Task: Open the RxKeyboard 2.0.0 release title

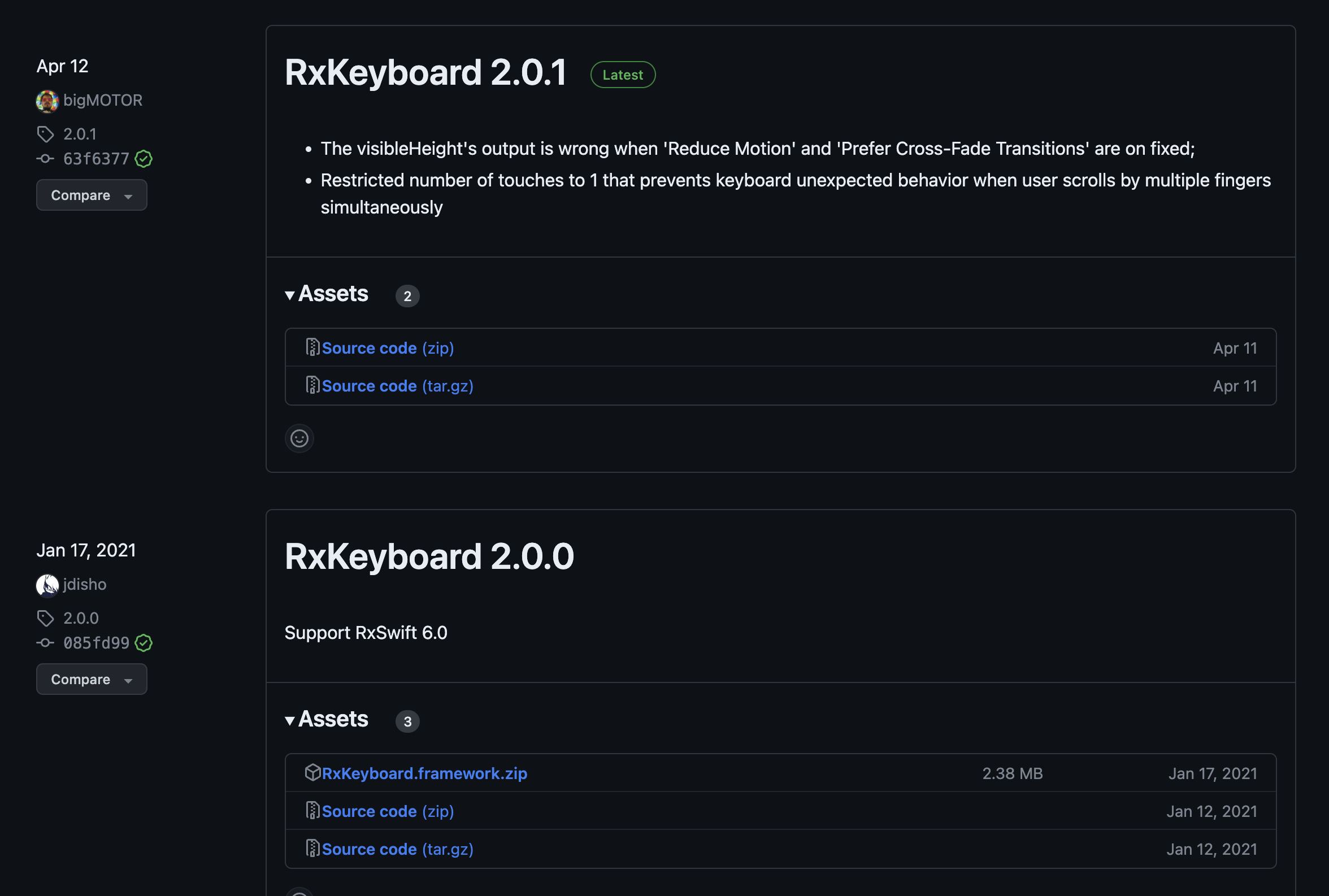Action: point(428,556)
